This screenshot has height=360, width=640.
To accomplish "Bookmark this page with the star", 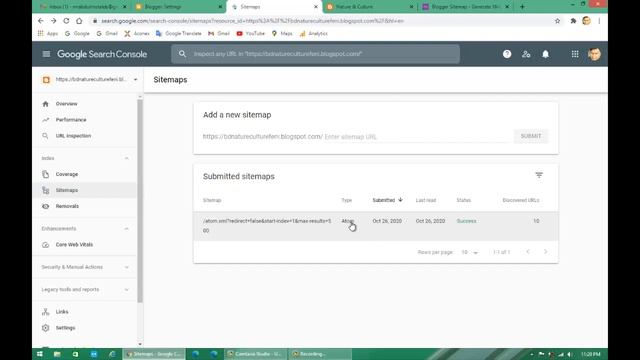I will coord(558,21).
